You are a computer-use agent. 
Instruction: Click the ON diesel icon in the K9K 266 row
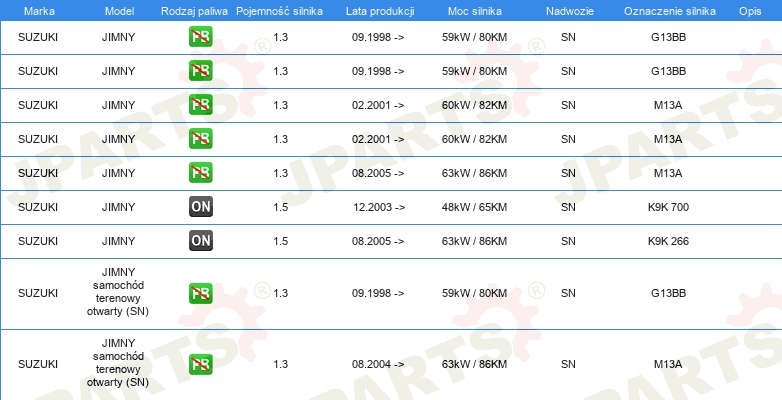tap(201, 240)
